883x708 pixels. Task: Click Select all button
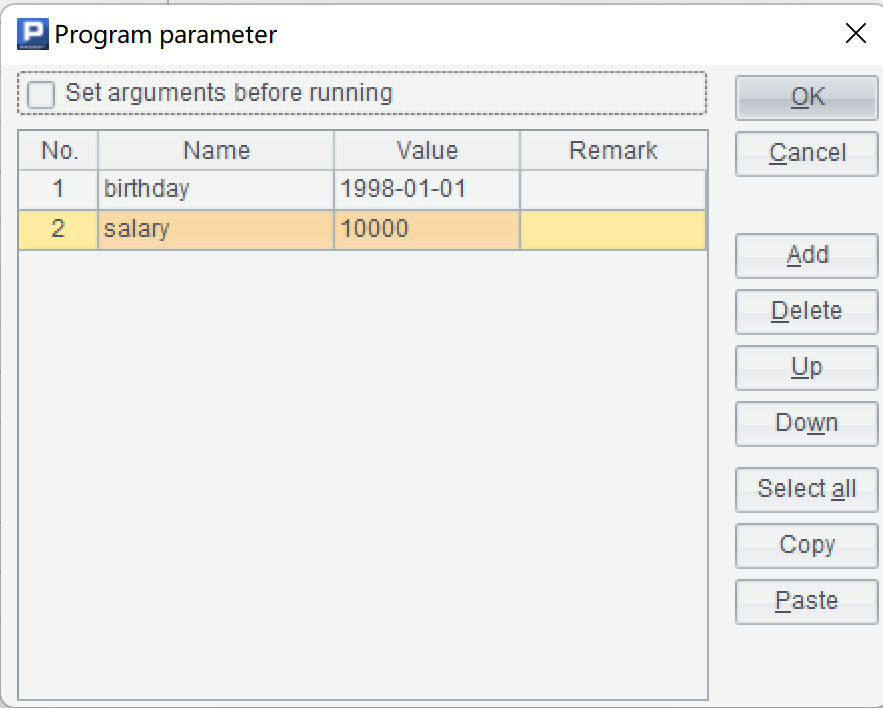coord(807,490)
